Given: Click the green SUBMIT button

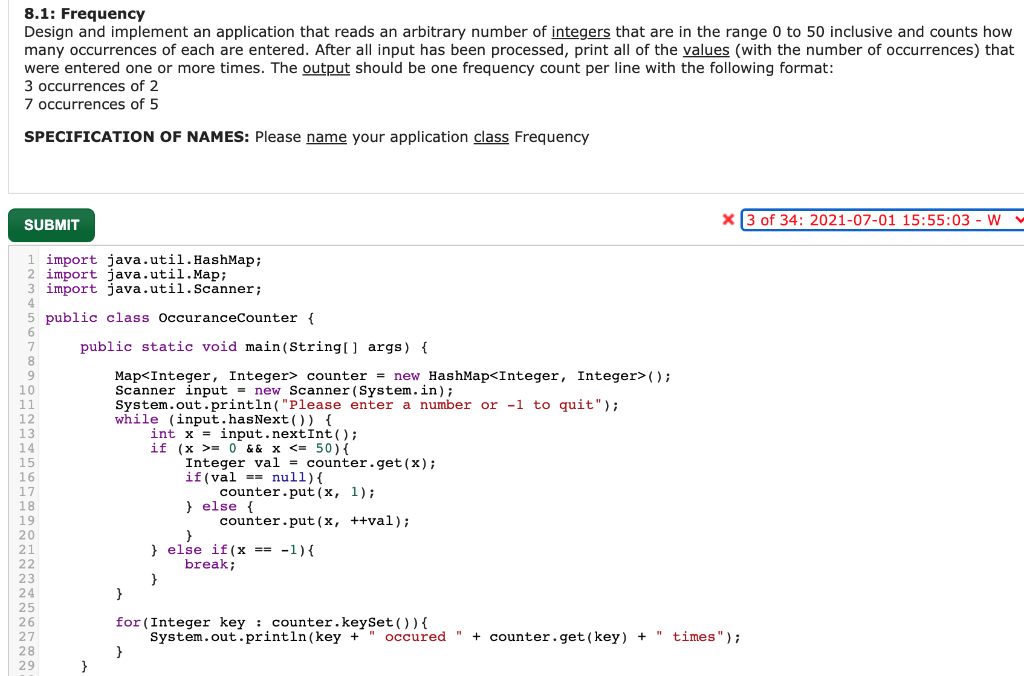Looking at the screenshot, I should pos(51,225).
